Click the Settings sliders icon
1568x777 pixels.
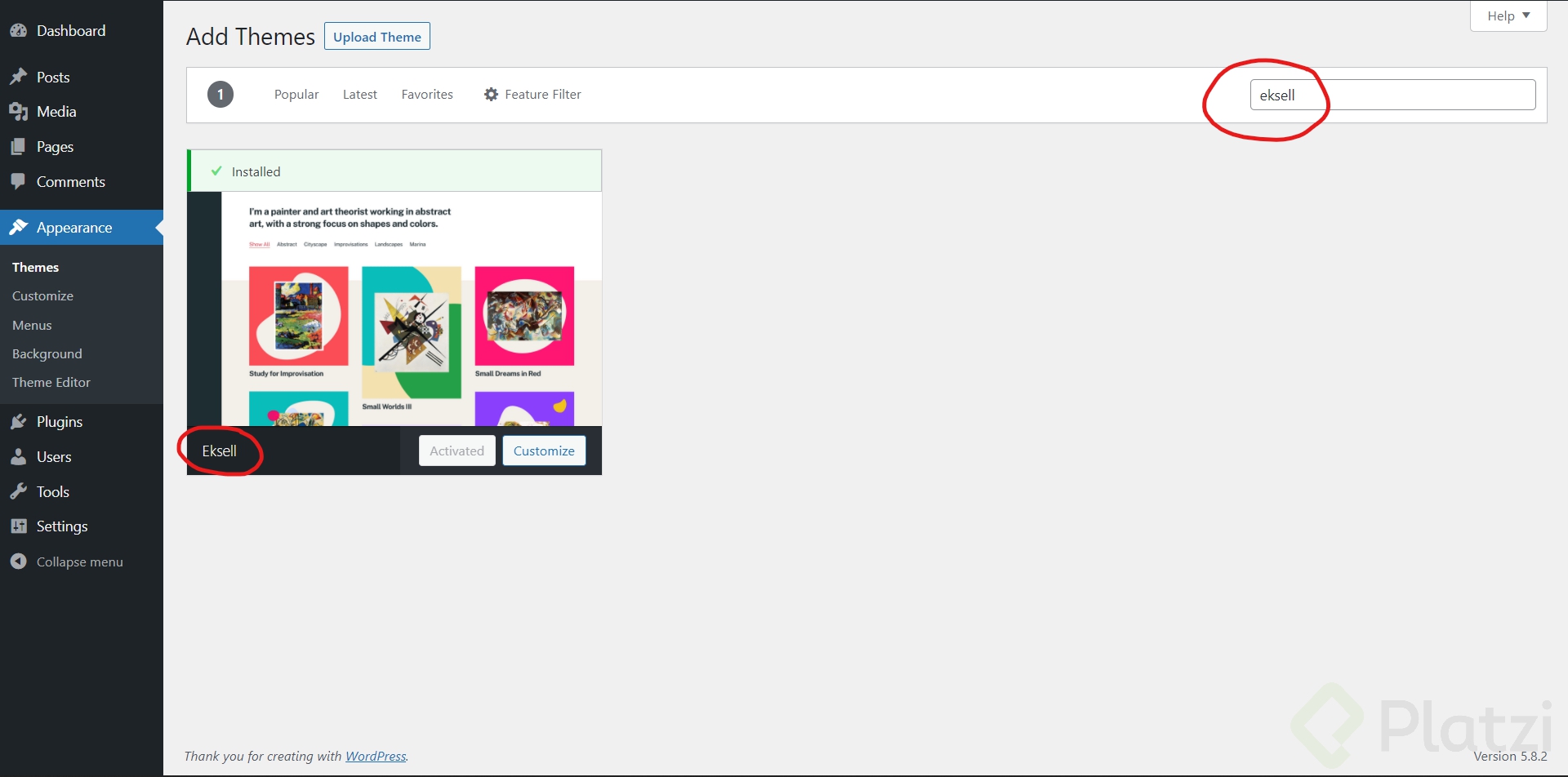19,526
